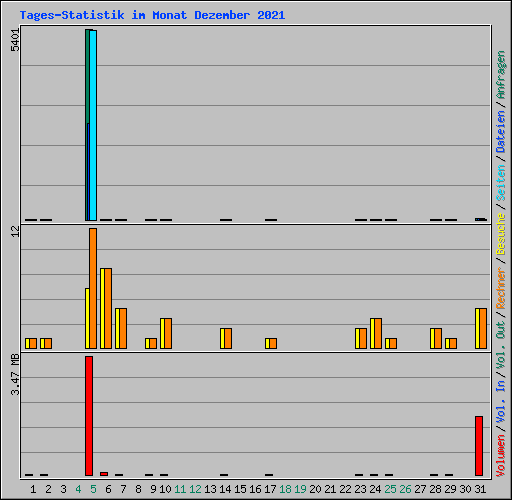Click the orange bar on day 24

coord(378,334)
